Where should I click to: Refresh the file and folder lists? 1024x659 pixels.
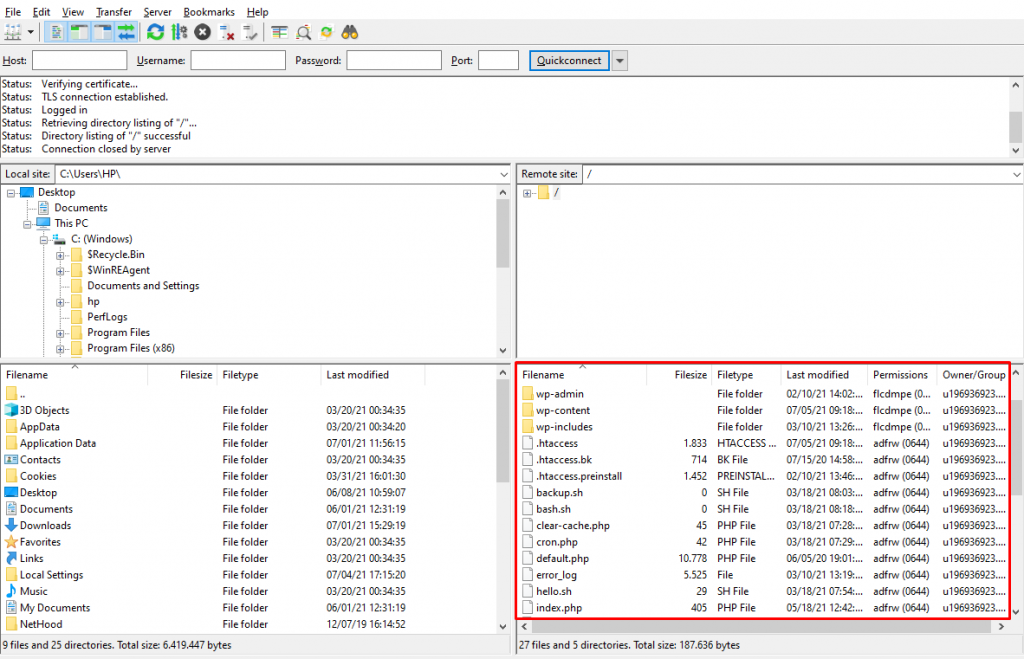155,31
